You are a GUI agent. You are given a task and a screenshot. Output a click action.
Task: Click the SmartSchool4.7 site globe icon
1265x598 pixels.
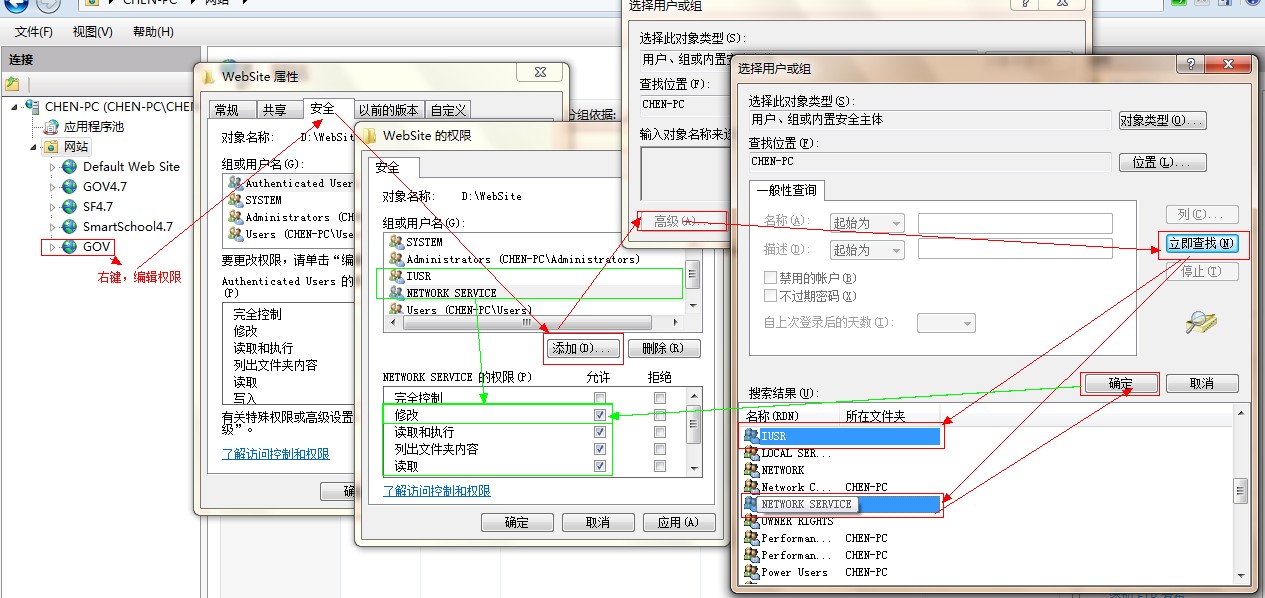point(69,226)
